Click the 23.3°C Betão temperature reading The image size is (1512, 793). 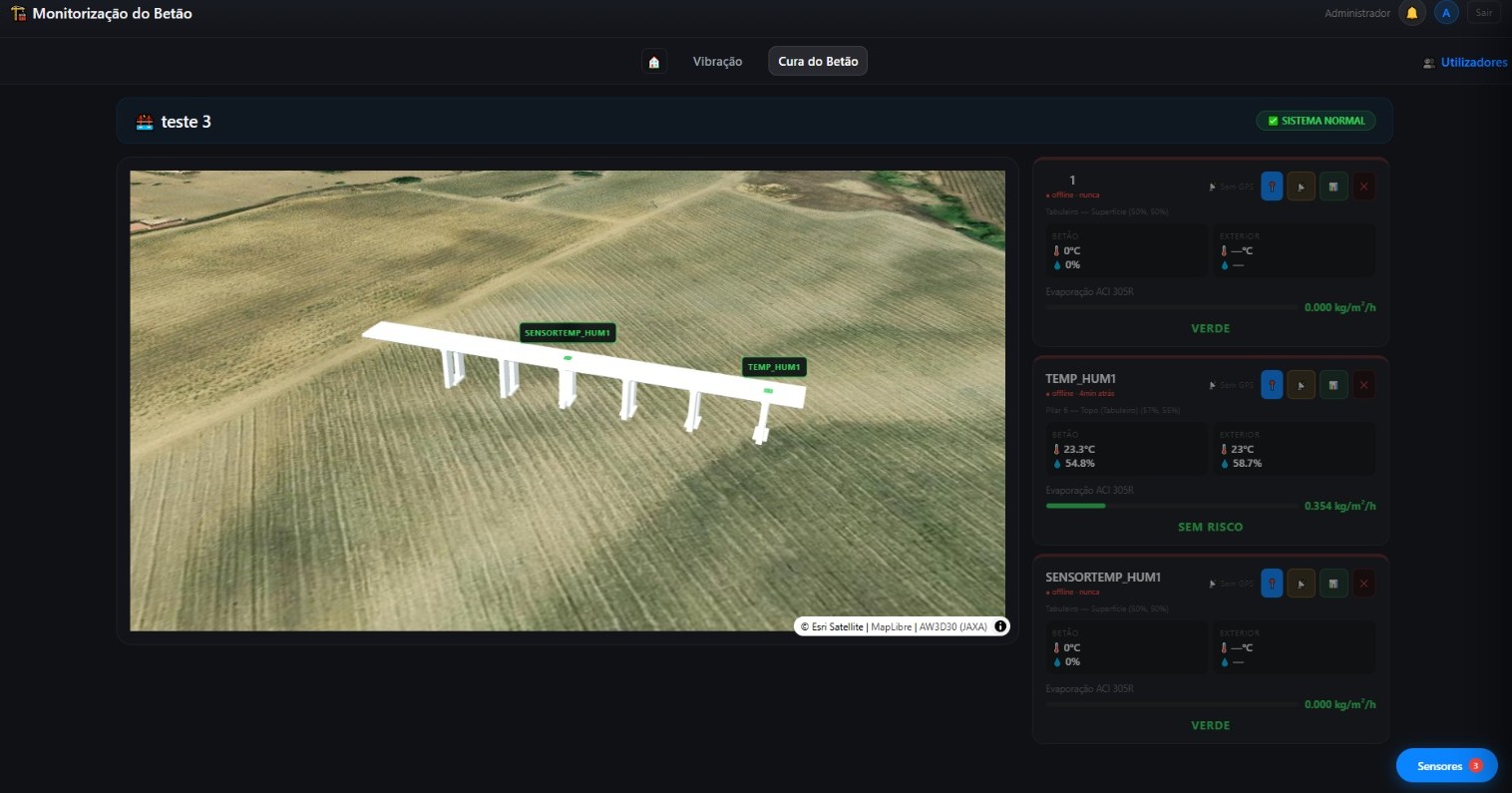(x=1079, y=450)
